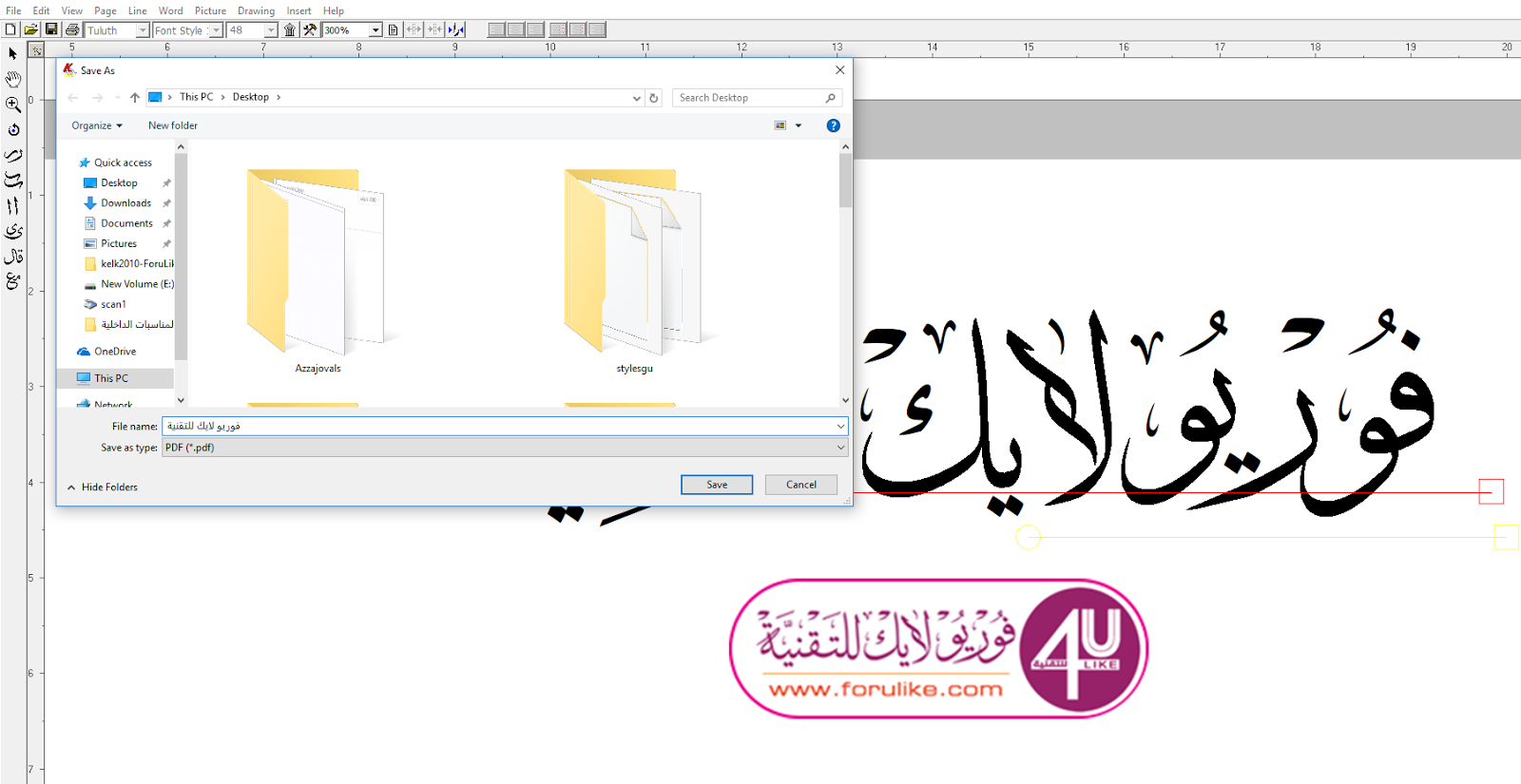The image size is (1521, 784).
Task: Click the ruler origin corner button
Action: coord(36,50)
